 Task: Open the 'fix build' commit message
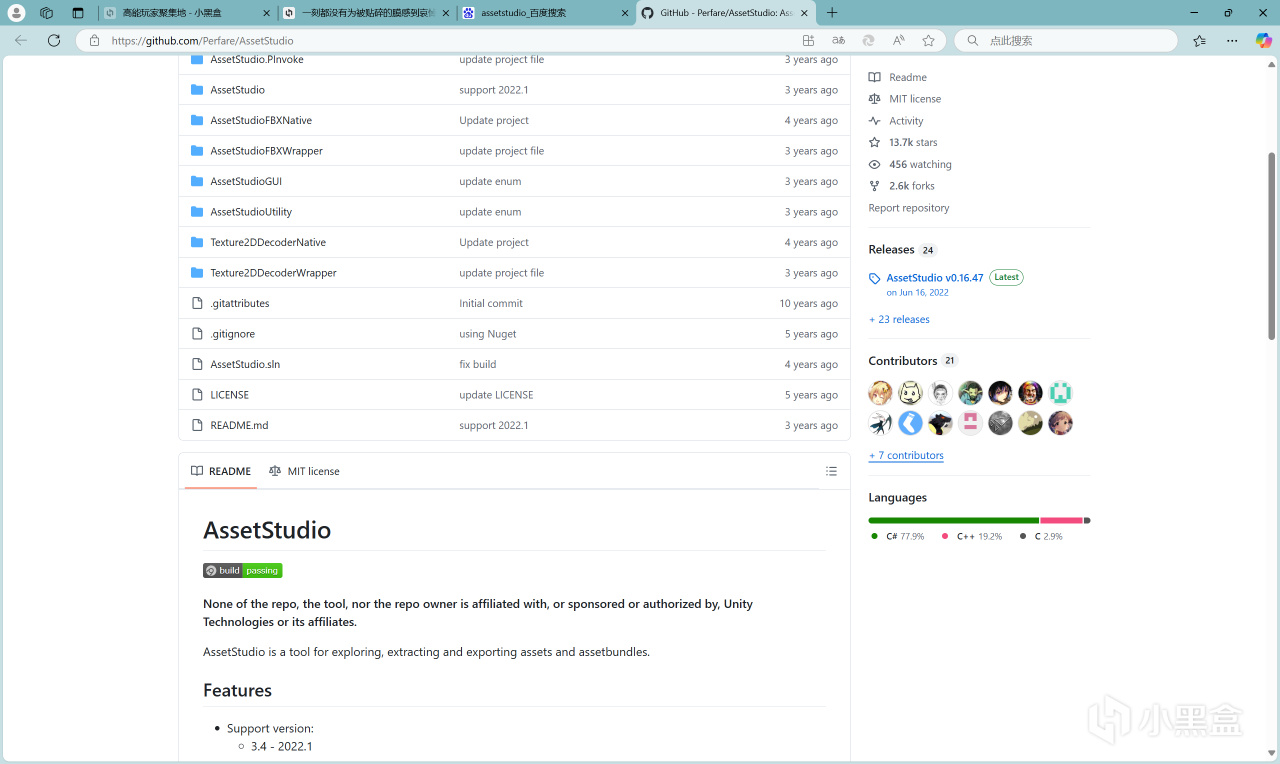click(478, 364)
